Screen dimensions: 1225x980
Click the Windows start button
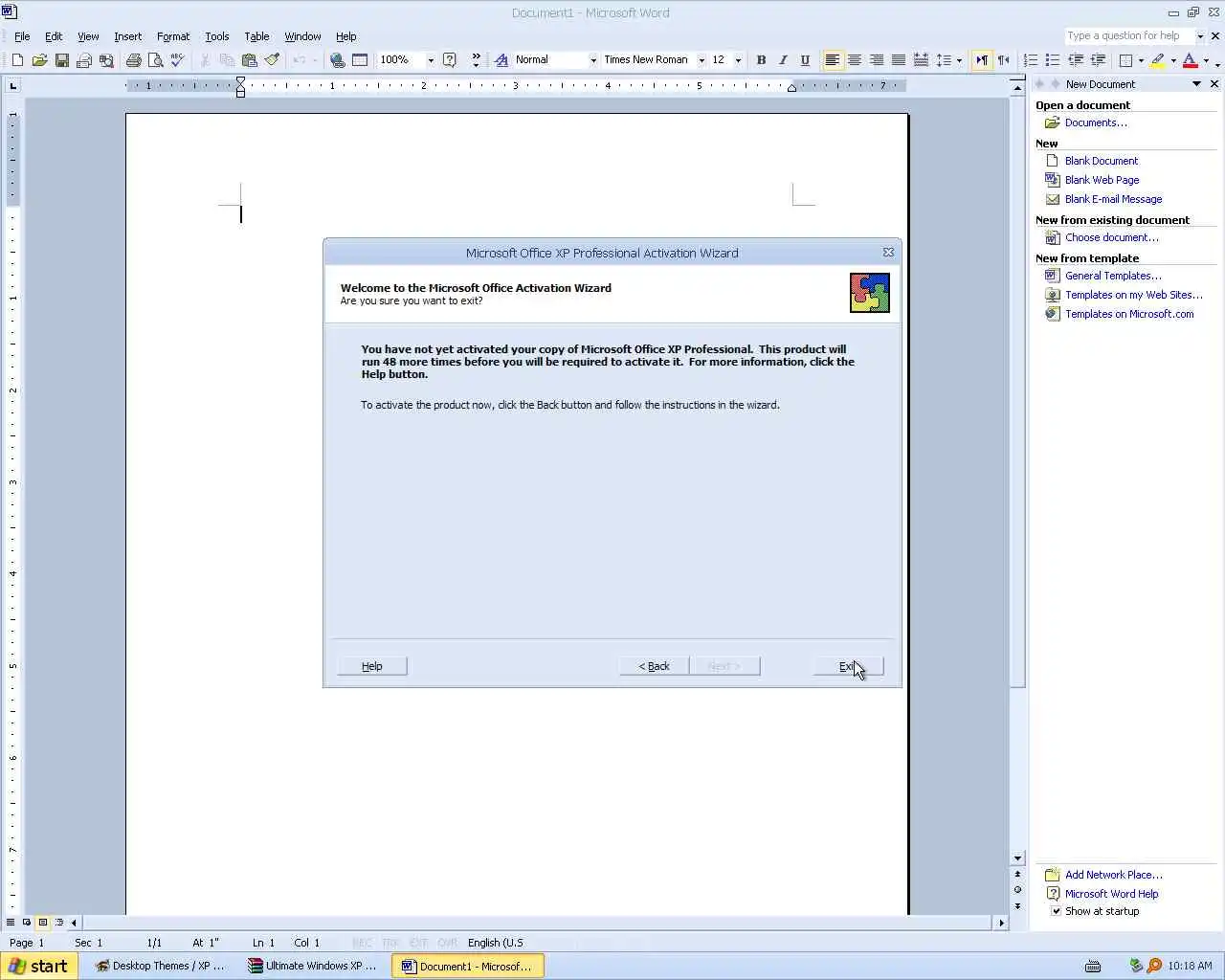pos(38,966)
